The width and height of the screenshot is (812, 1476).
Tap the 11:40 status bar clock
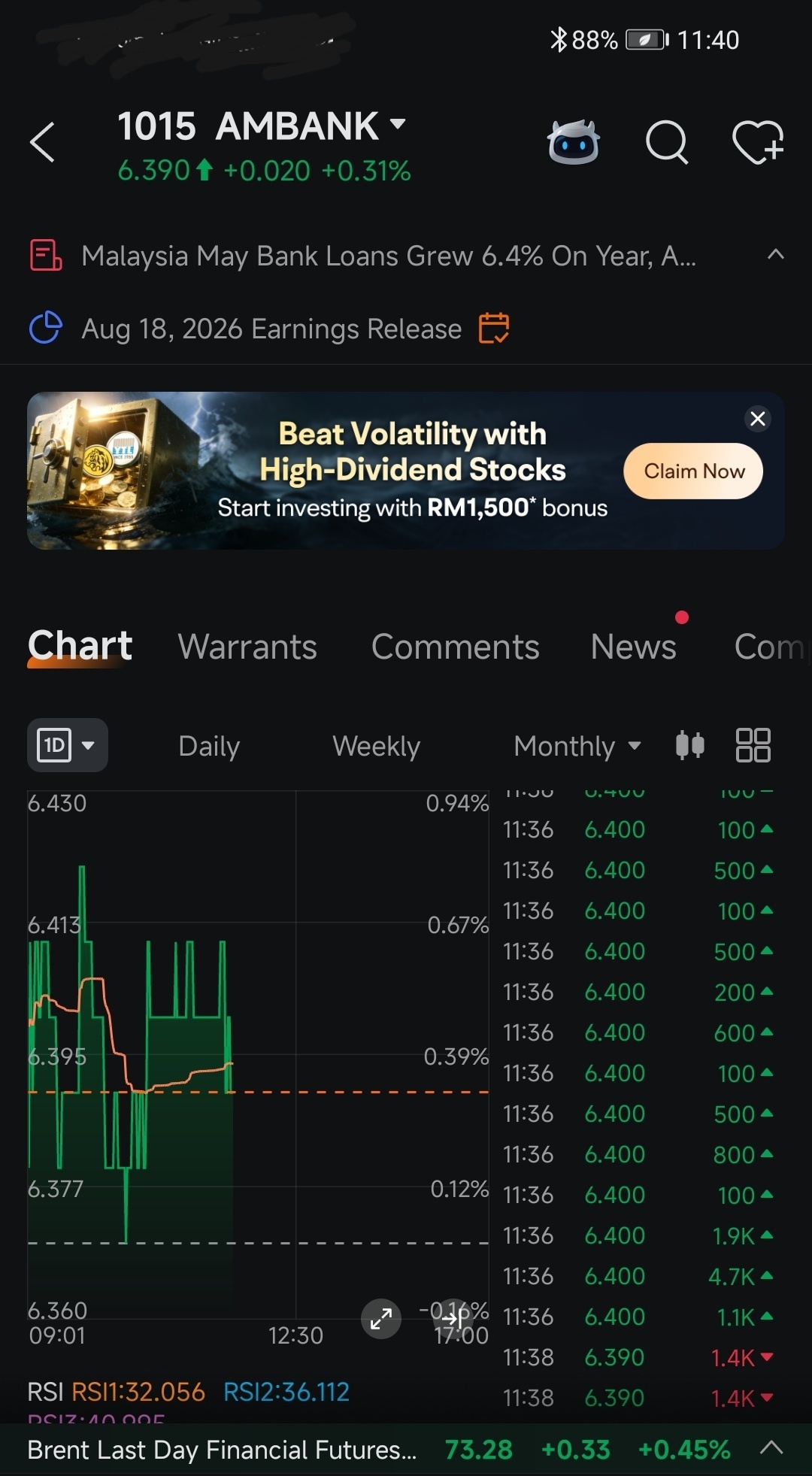[x=708, y=40]
